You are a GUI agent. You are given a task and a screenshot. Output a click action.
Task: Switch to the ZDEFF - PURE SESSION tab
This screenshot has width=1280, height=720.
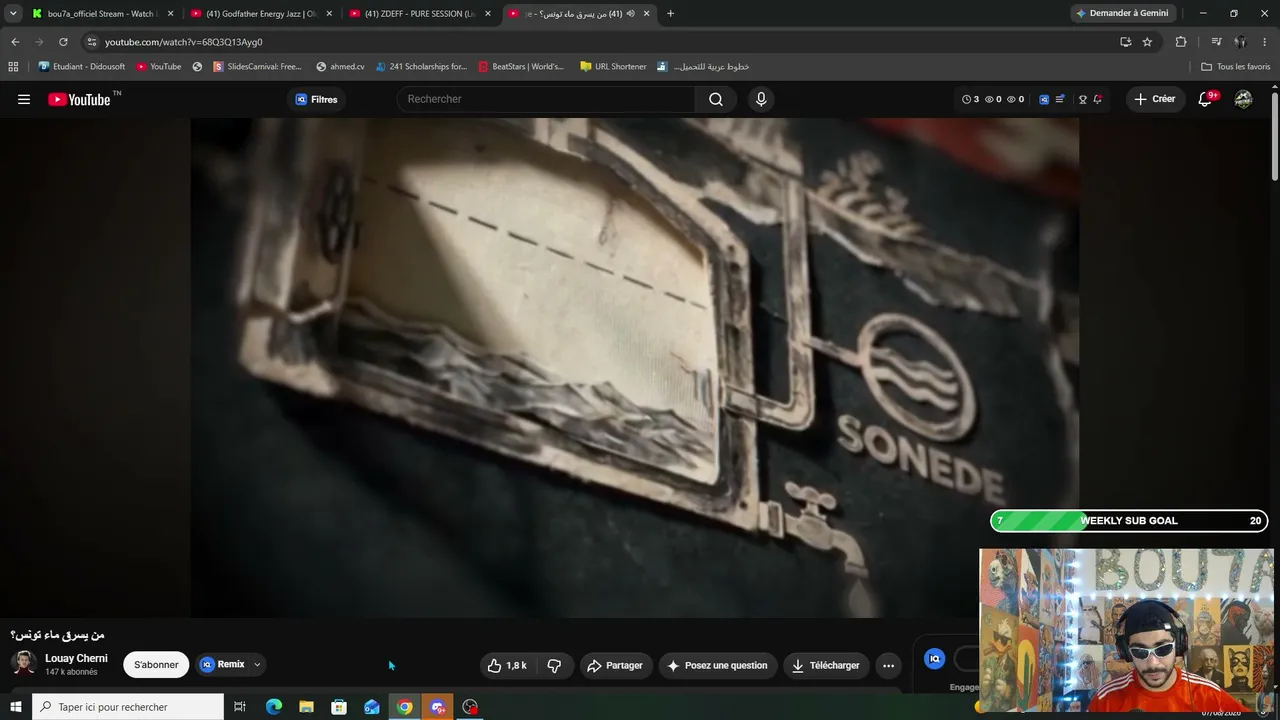click(420, 14)
